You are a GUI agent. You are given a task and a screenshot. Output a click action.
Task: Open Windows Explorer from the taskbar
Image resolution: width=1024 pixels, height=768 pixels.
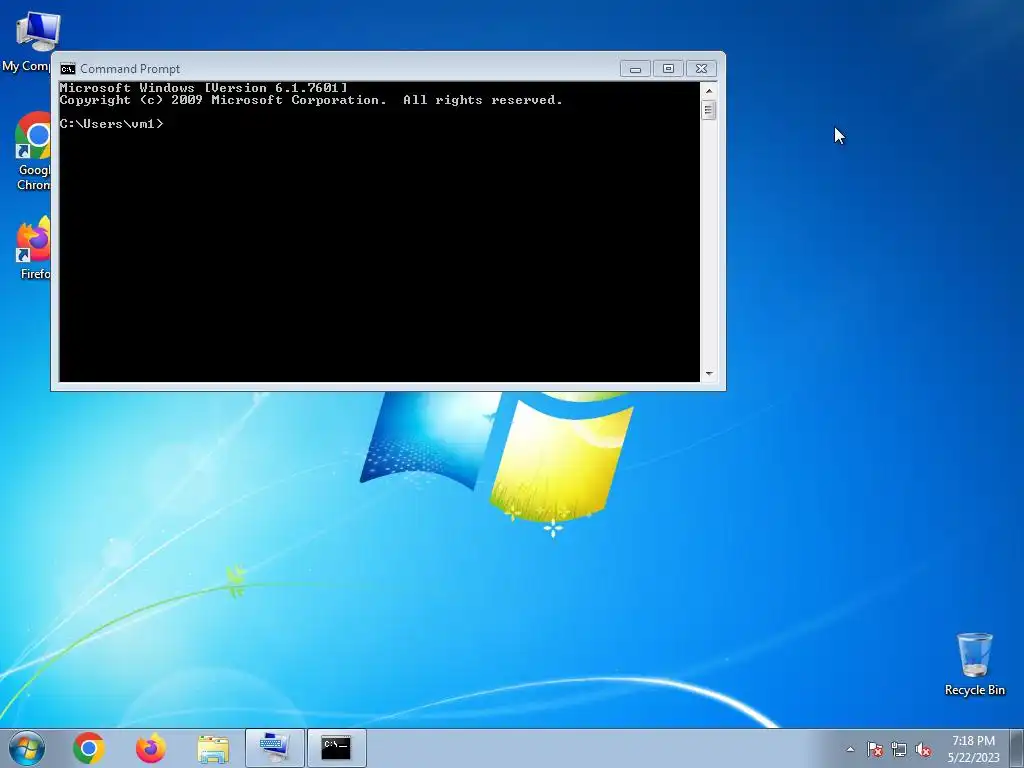pyautogui.click(x=213, y=748)
